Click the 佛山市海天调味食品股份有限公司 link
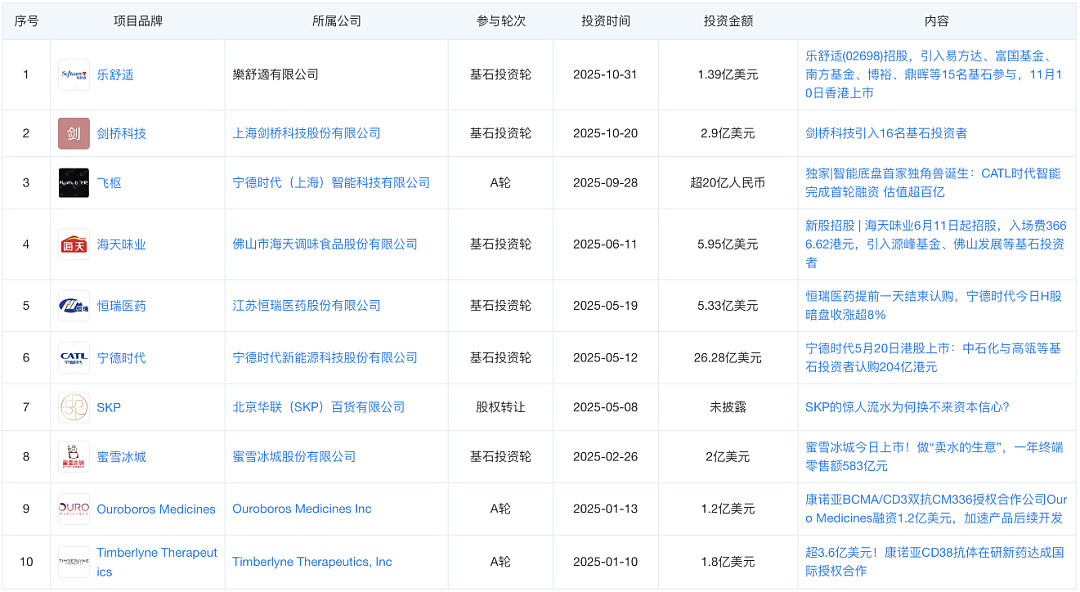 click(x=325, y=244)
